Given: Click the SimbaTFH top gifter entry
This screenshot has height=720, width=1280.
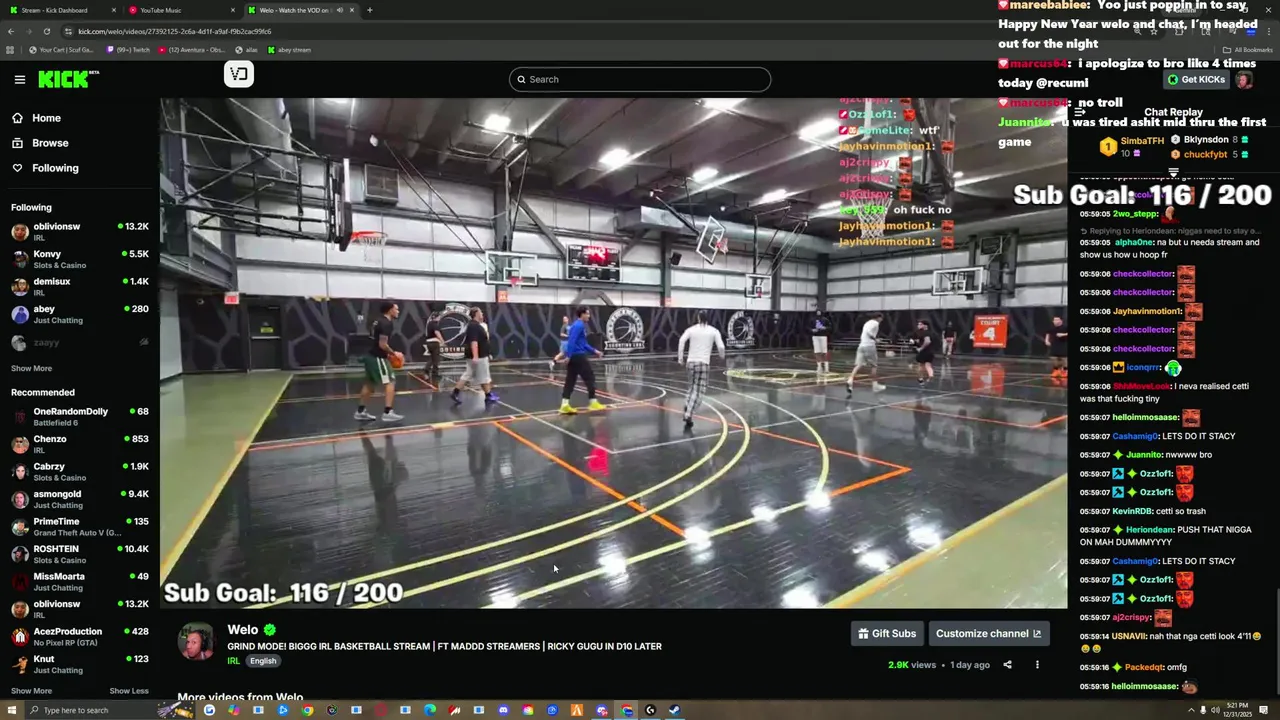Looking at the screenshot, I should pos(1132,147).
